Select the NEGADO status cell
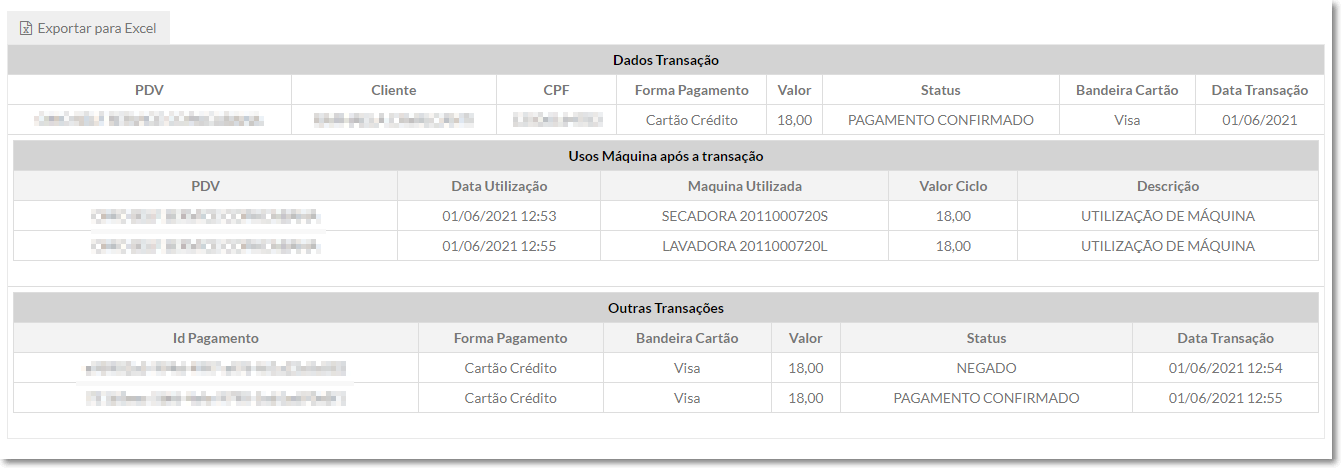1341x468 pixels. [986, 368]
